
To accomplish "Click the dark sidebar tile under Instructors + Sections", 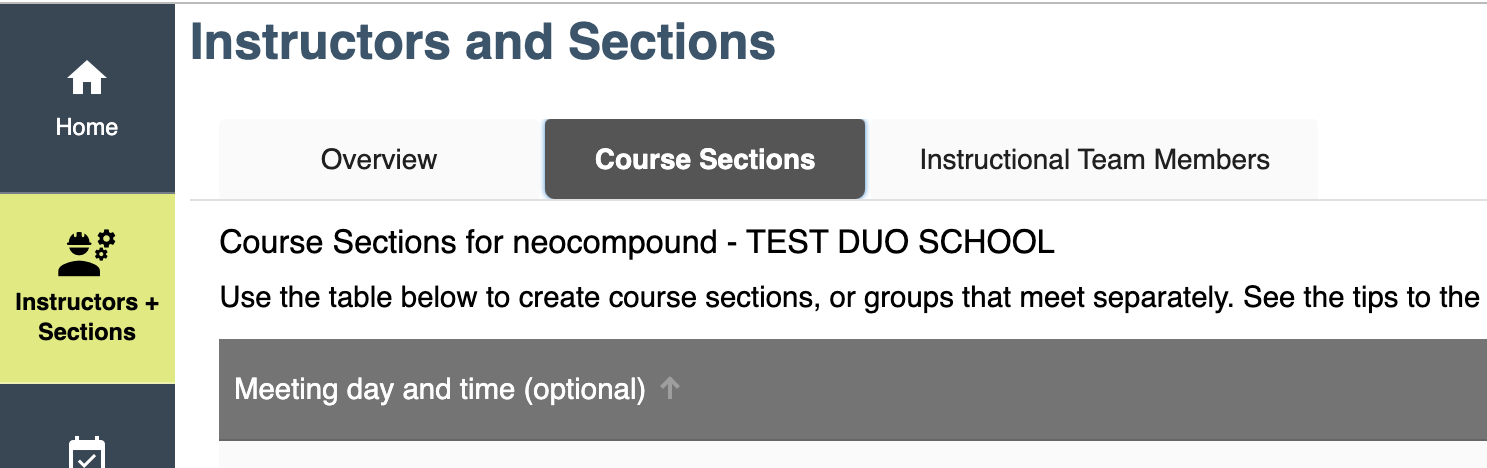I will pyautogui.click(x=87, y=426).
